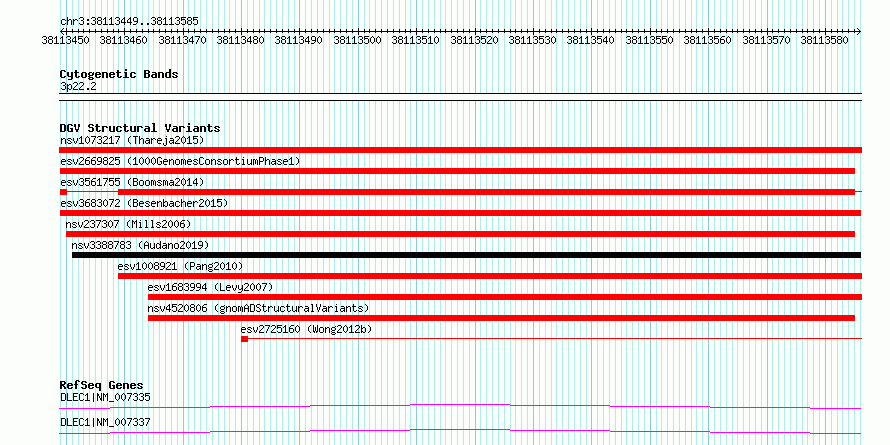The width and height of the screenshot is (890, 445).
Task: Click the chr3:38113449..38113585 region label
Action: [x=129, y=22]
